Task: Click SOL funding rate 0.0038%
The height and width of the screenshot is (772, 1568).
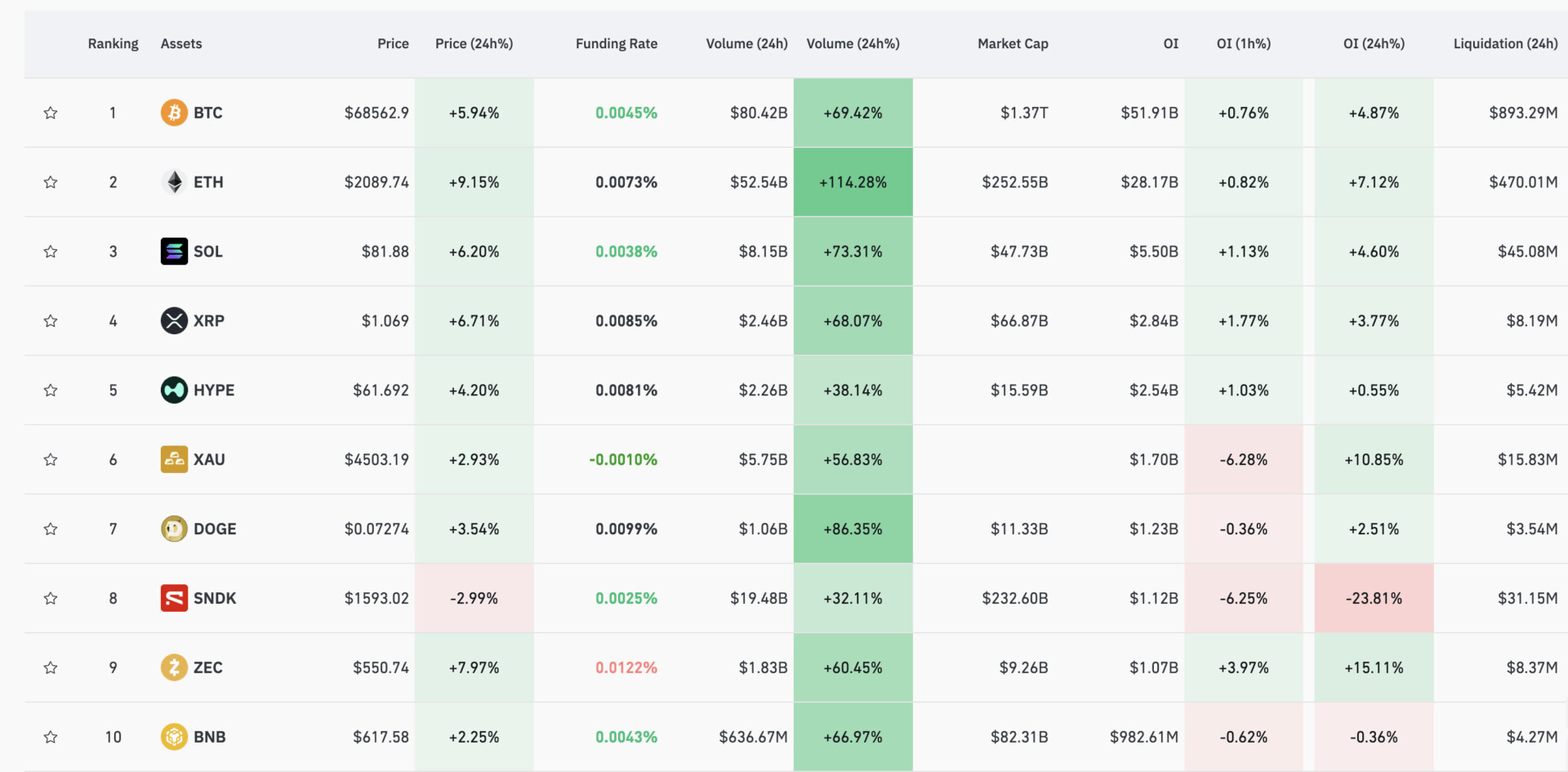Action: point(626,252)
